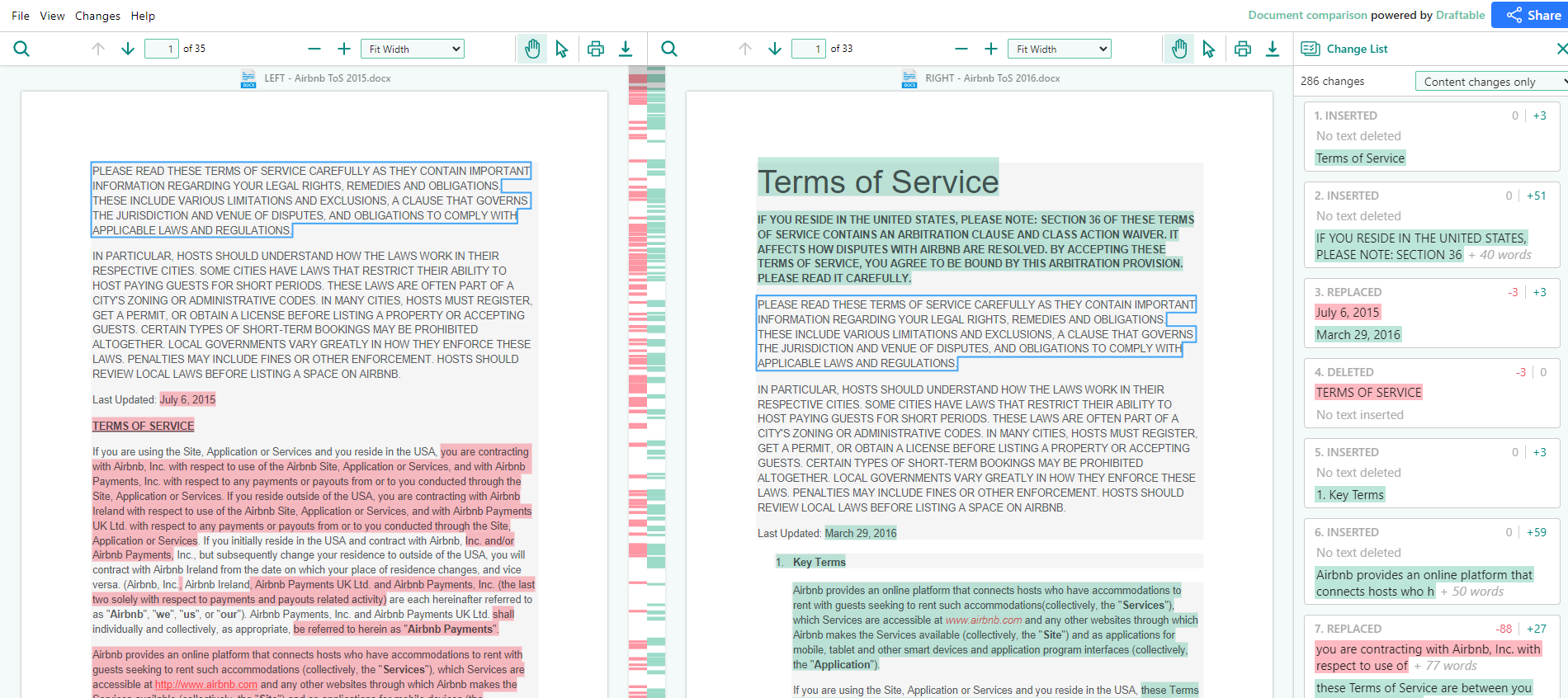This screenshot has height=698, width=1568.
Task: Click highlighted March 29, 2016 in right document
Action: pos(861,533)
